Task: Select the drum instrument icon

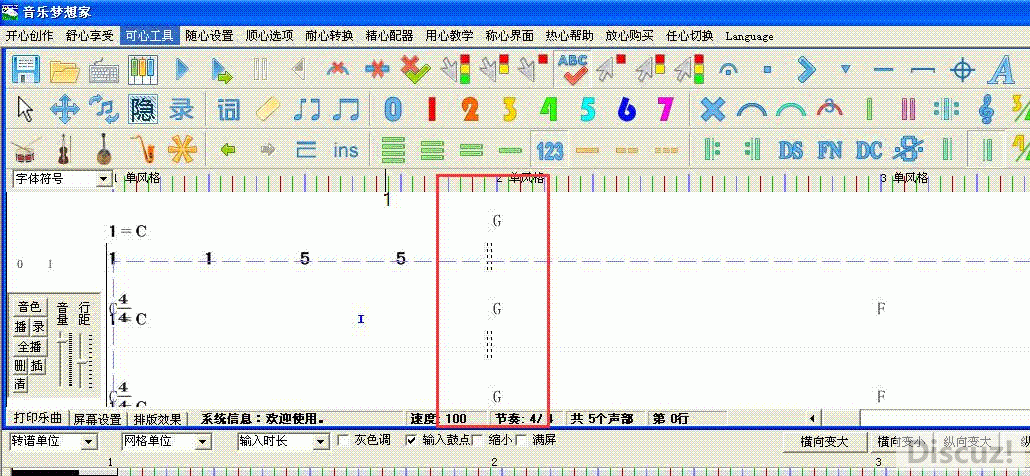Action: [25, 150]
